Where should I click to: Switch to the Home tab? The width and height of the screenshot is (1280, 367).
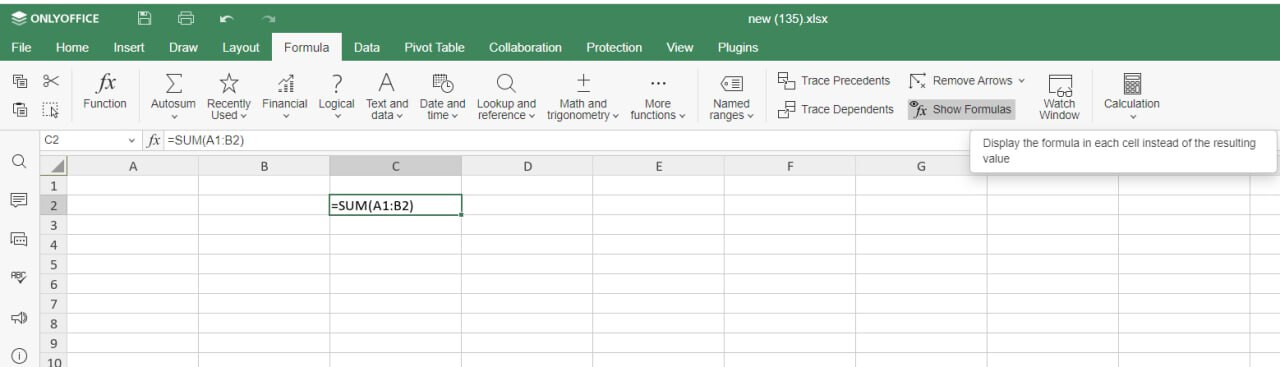[x=72, y=47]
